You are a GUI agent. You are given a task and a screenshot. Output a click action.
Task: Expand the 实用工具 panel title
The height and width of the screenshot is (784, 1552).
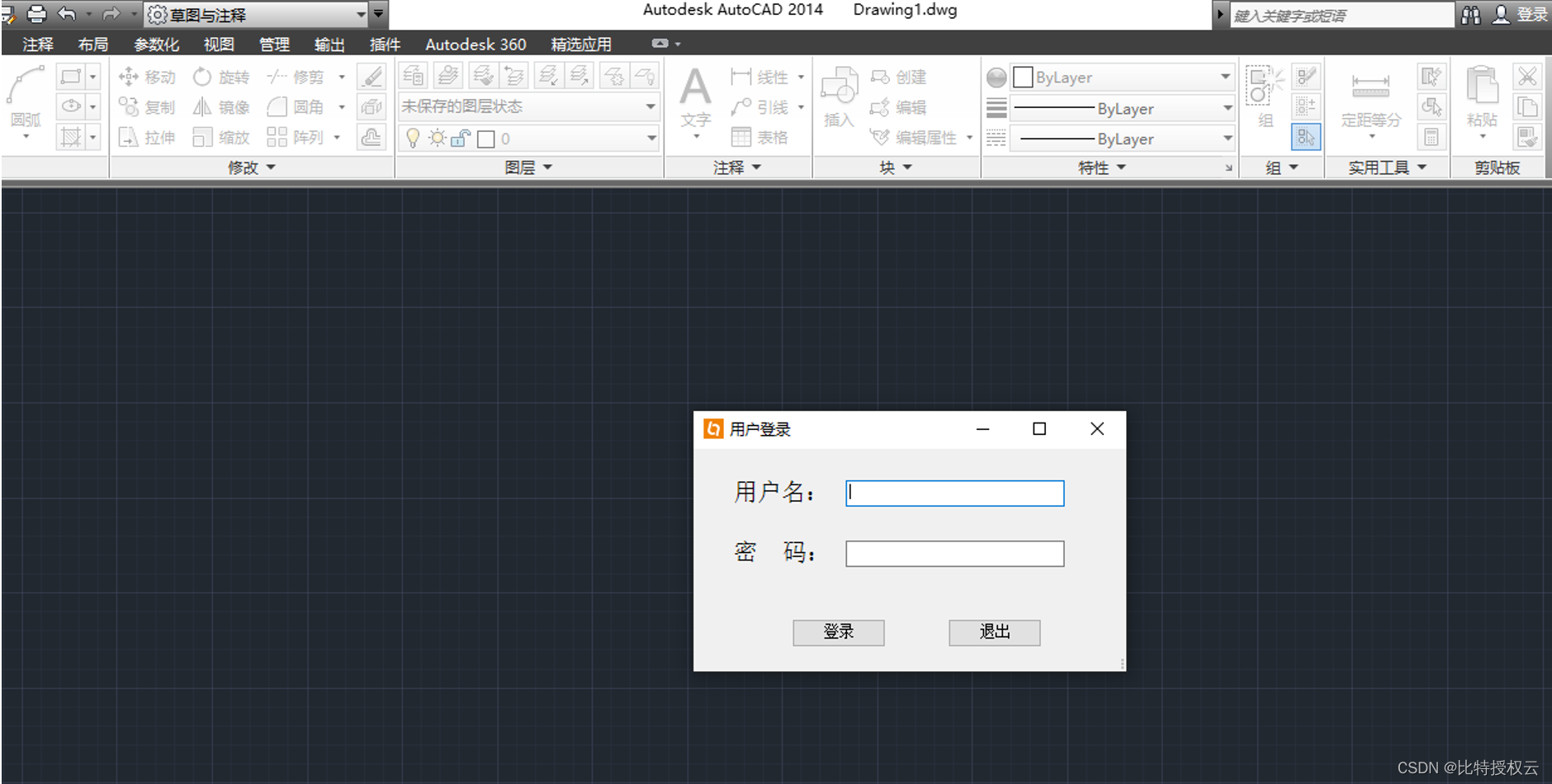1388,168
